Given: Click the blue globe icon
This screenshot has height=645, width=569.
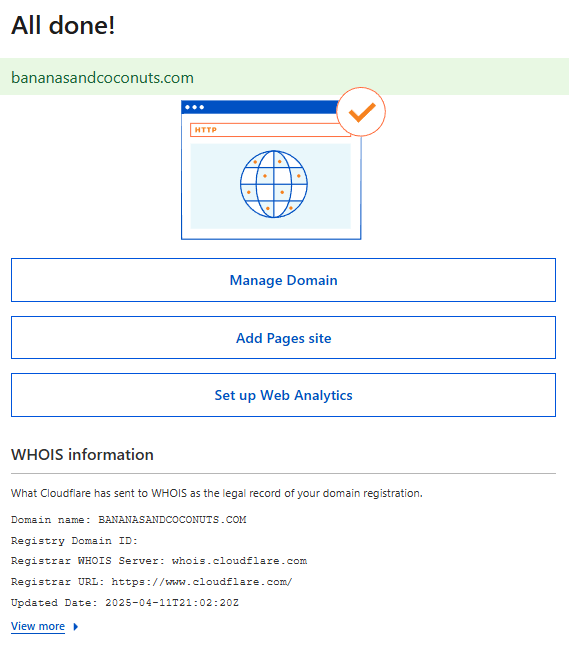Looking at the screenshot, I should point(274,184).
